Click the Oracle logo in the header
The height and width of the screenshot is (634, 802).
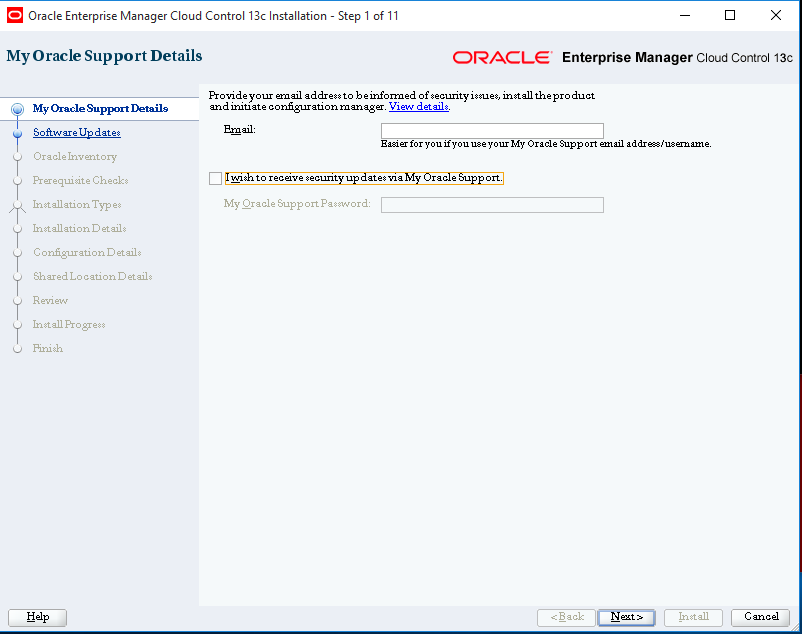501,58
